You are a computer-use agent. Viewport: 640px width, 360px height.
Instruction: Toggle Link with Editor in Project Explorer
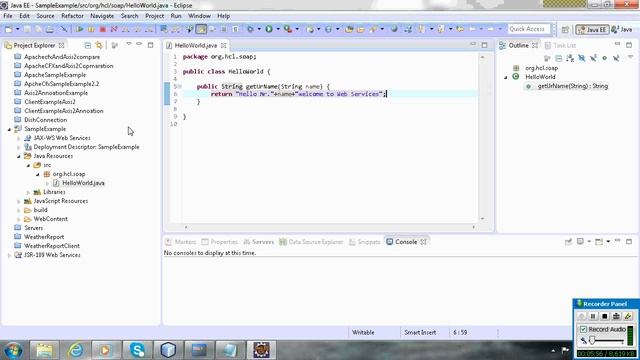[99, 45]
